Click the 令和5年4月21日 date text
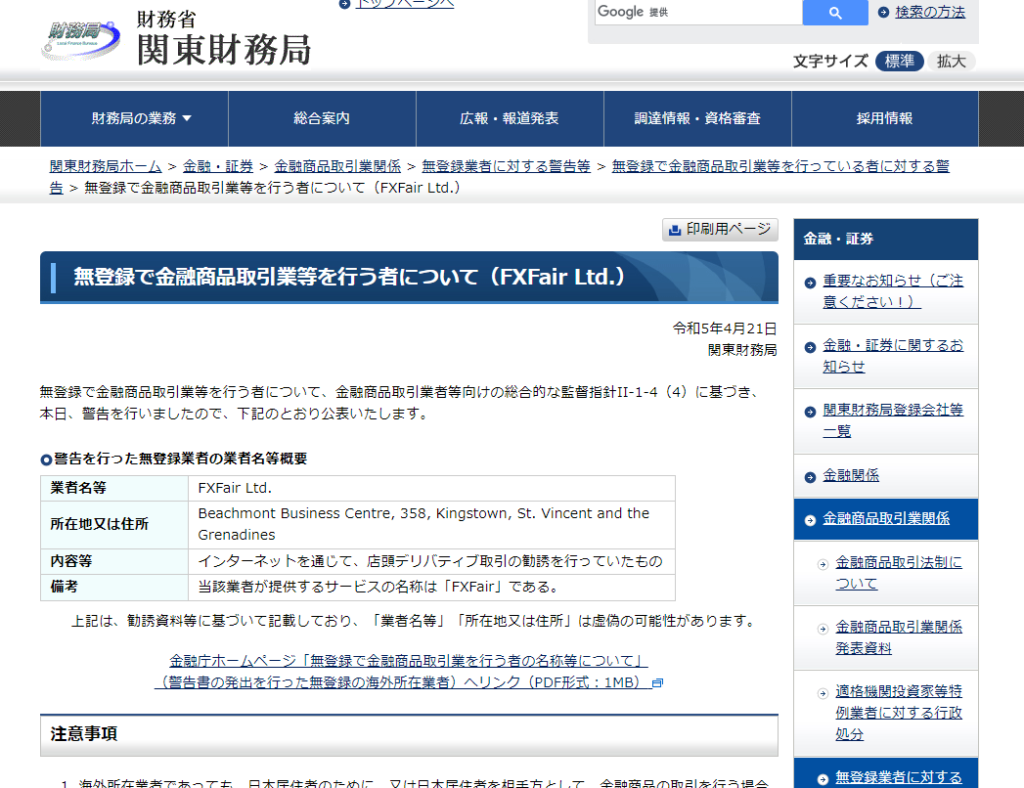 tap(725, 328)
